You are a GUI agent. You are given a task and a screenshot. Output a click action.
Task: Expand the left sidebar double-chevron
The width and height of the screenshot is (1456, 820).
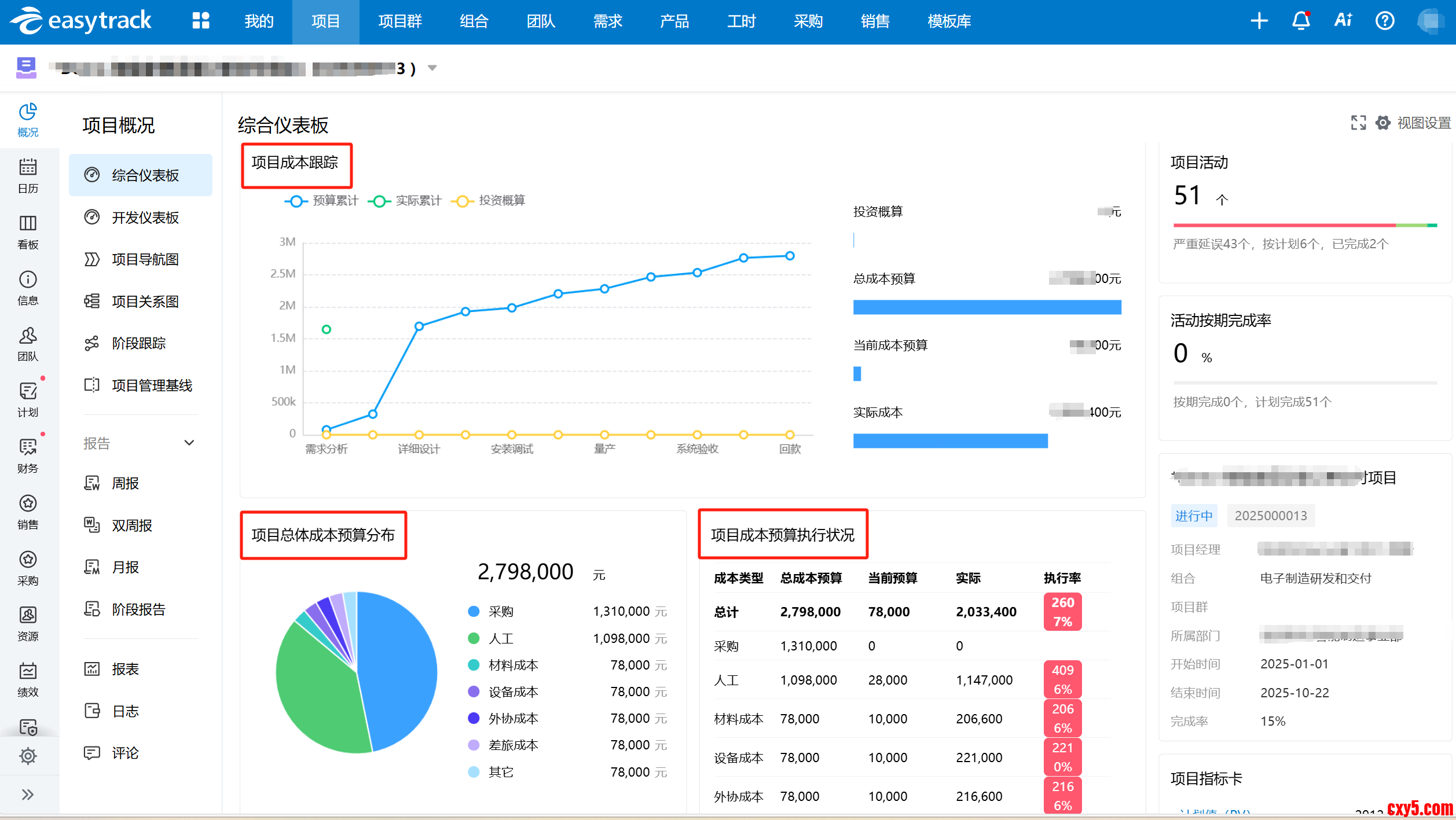tap(28, 795)
